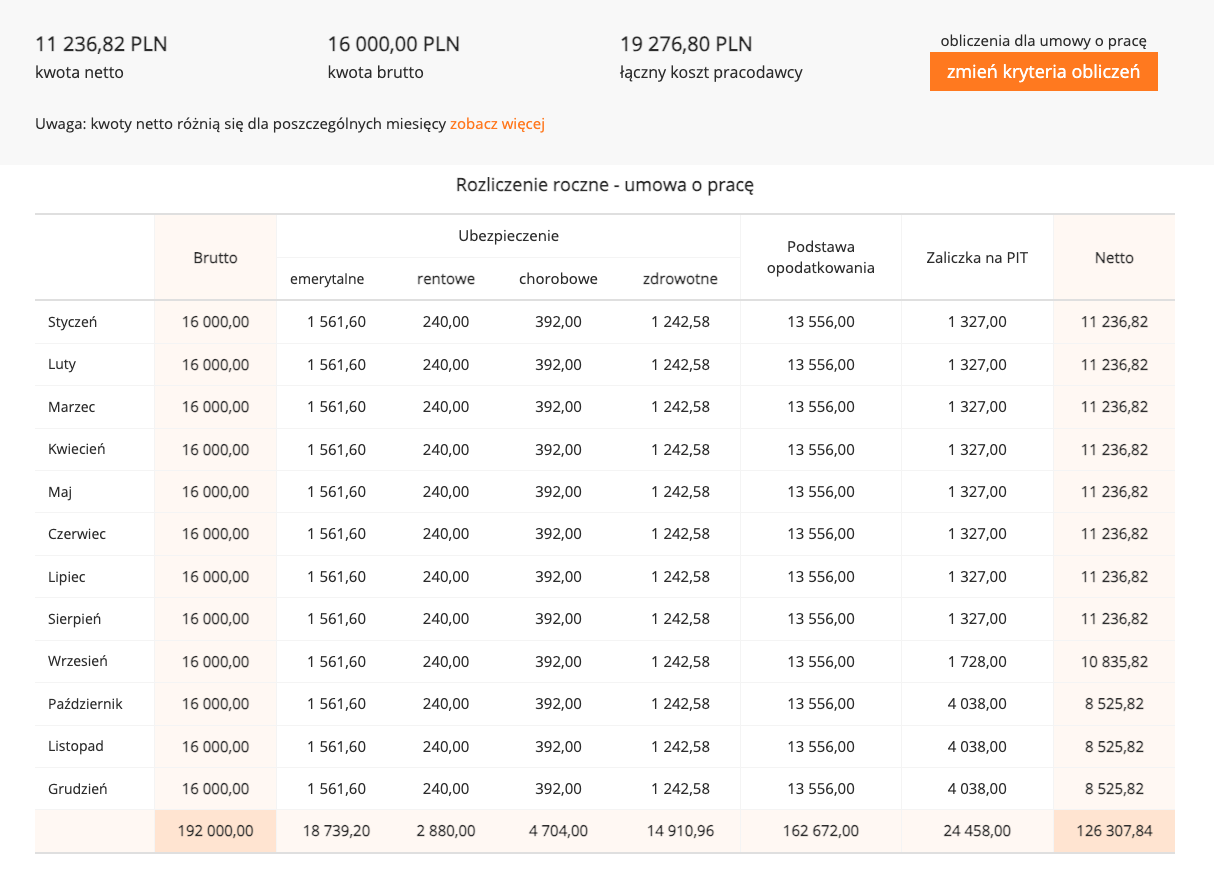Select the 'chorobowe' sub-column header
The width and height of the screenshot is (1214, 870).
[558, 279]
